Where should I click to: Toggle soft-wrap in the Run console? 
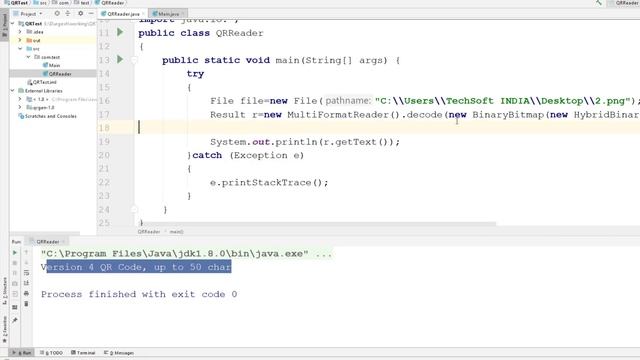(26, 273)
